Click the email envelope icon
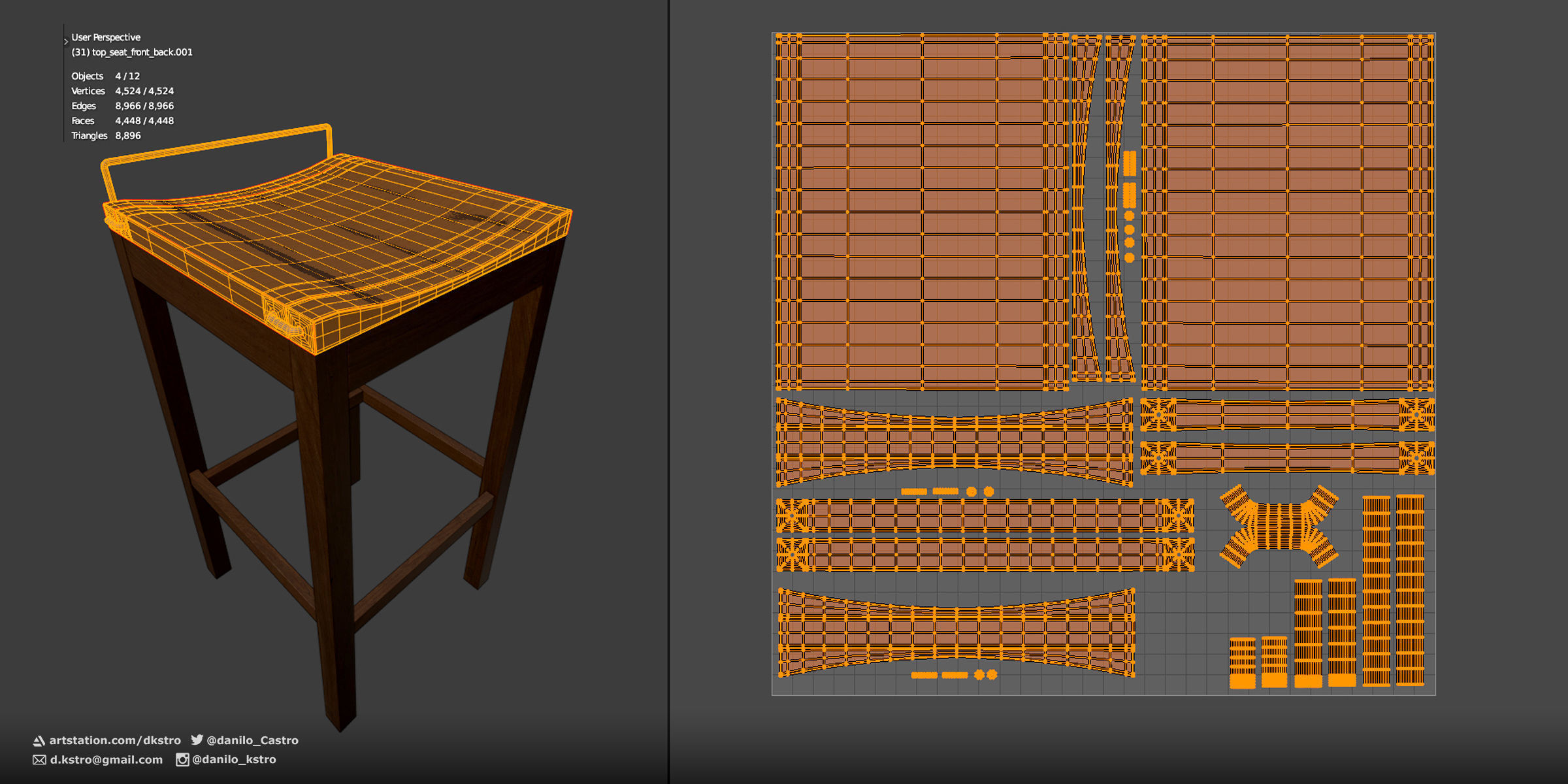 [x=39, y=760]
